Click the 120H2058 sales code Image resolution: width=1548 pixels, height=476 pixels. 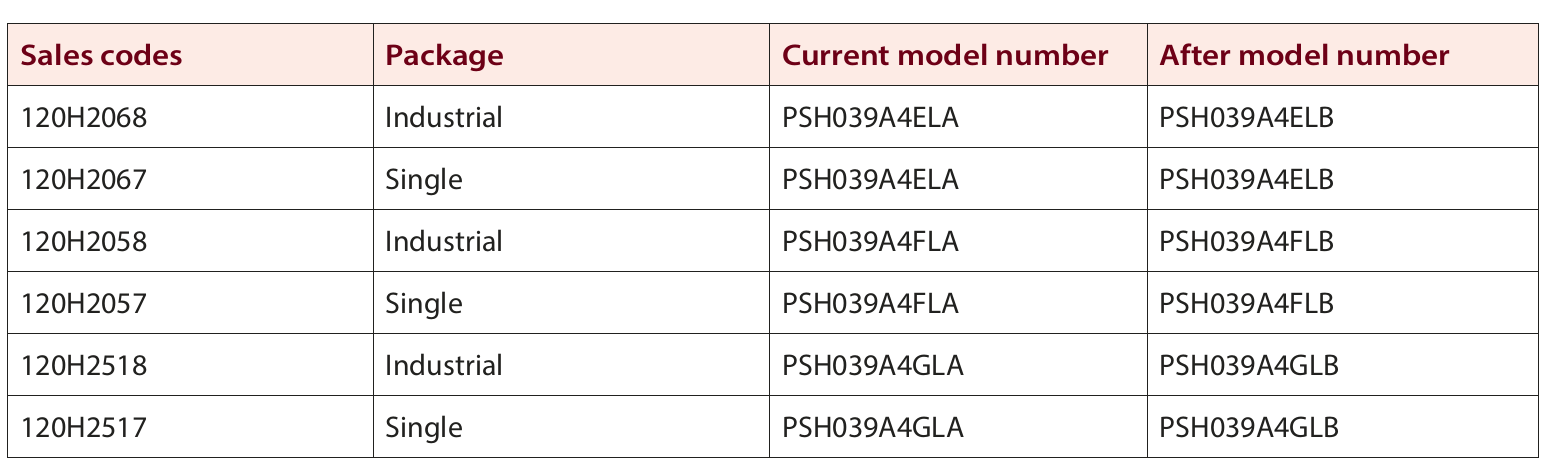(x=83, y=242)
